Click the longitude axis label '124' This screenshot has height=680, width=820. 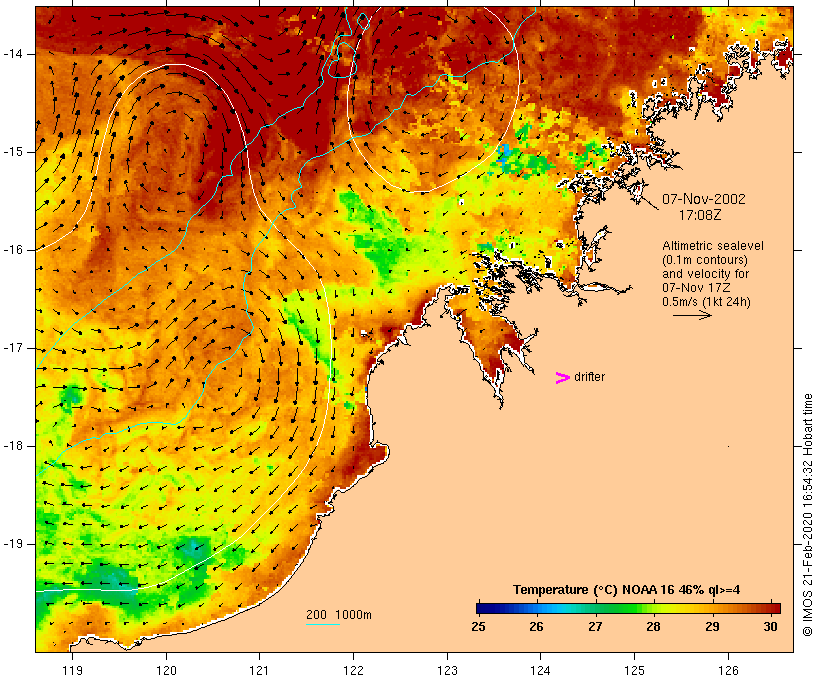pos(540,670)
